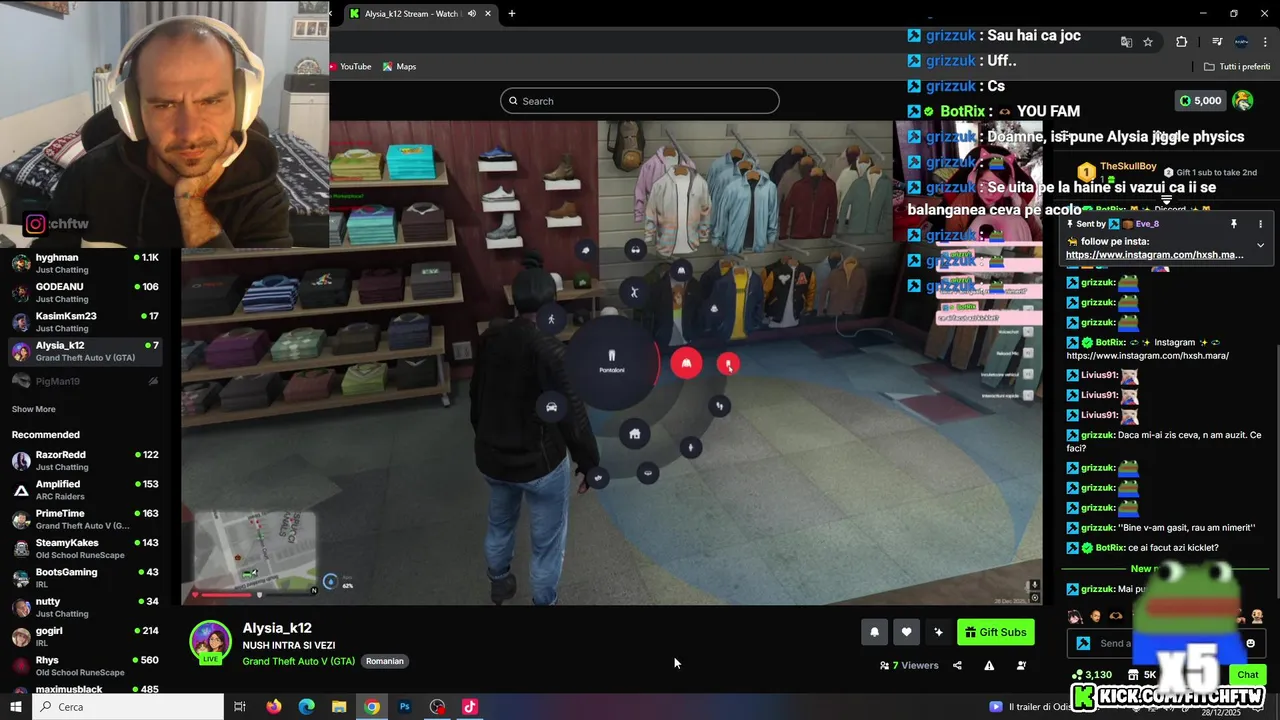Image resolution: width=1280 pixels, height=720 pixels.
Task: Open the SteamyKakes Old School RuneScape channel
Action: tap(86, 549)
